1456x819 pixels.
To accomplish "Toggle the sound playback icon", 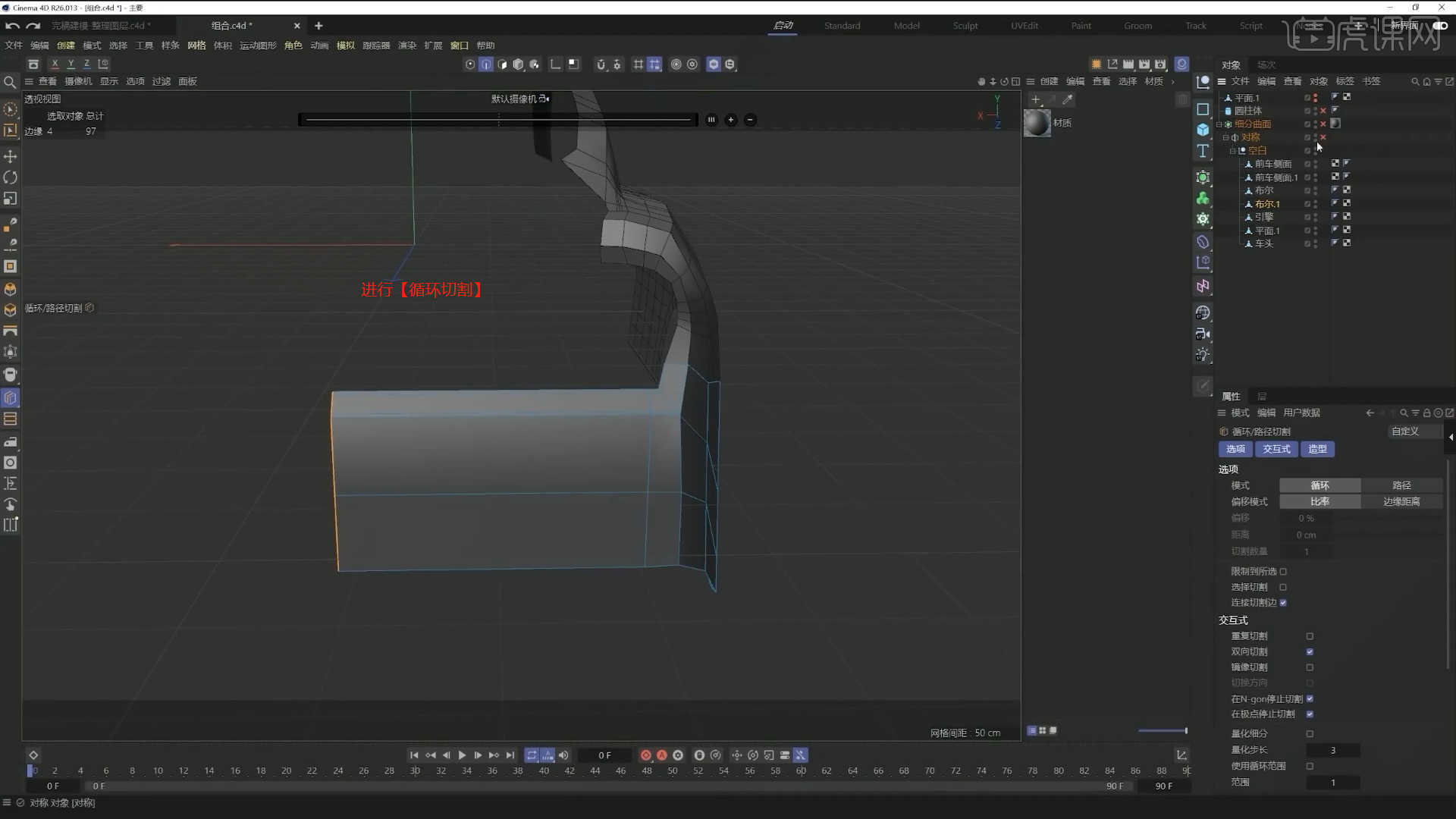I will 563,755.
